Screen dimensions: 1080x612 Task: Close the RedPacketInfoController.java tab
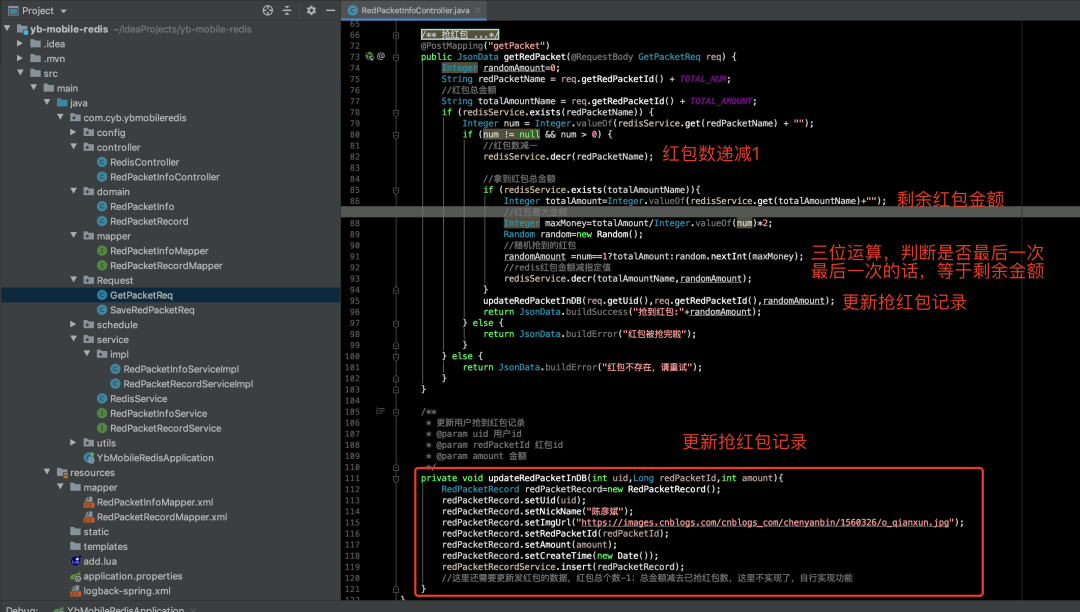click(478, 10)
